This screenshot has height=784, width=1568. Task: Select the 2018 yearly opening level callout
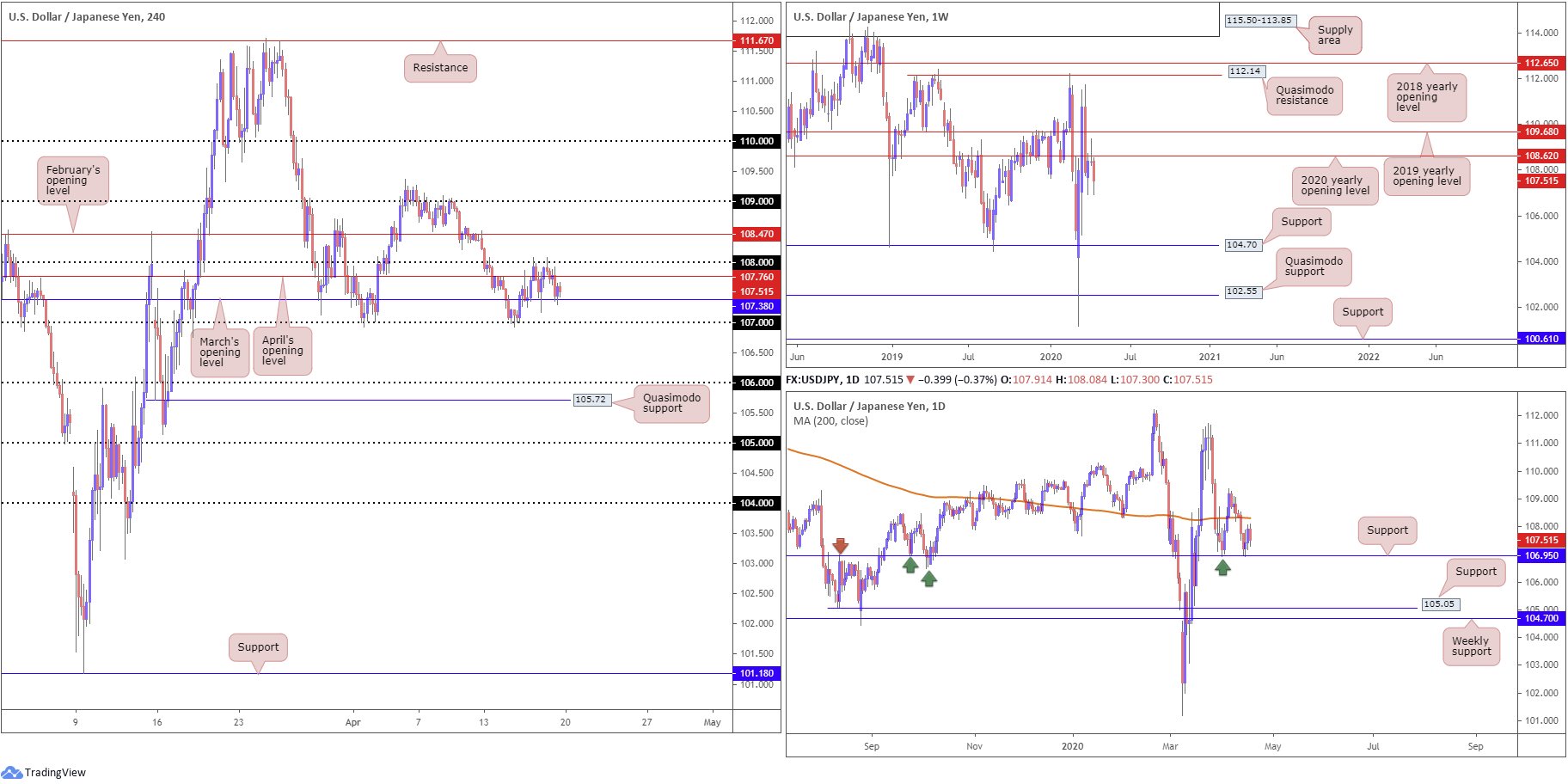[x=1426, y=97]
